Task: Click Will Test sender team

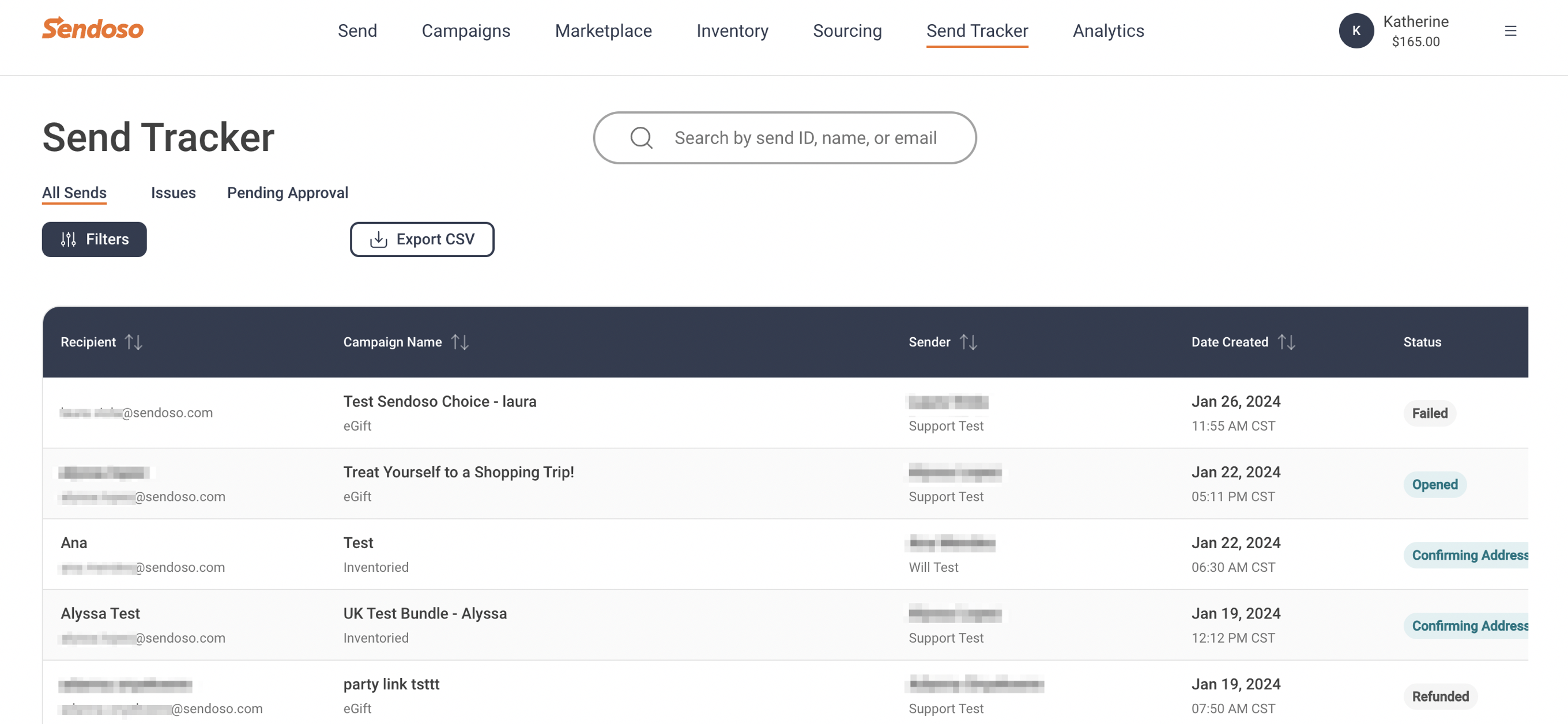Action: [933, 567]
